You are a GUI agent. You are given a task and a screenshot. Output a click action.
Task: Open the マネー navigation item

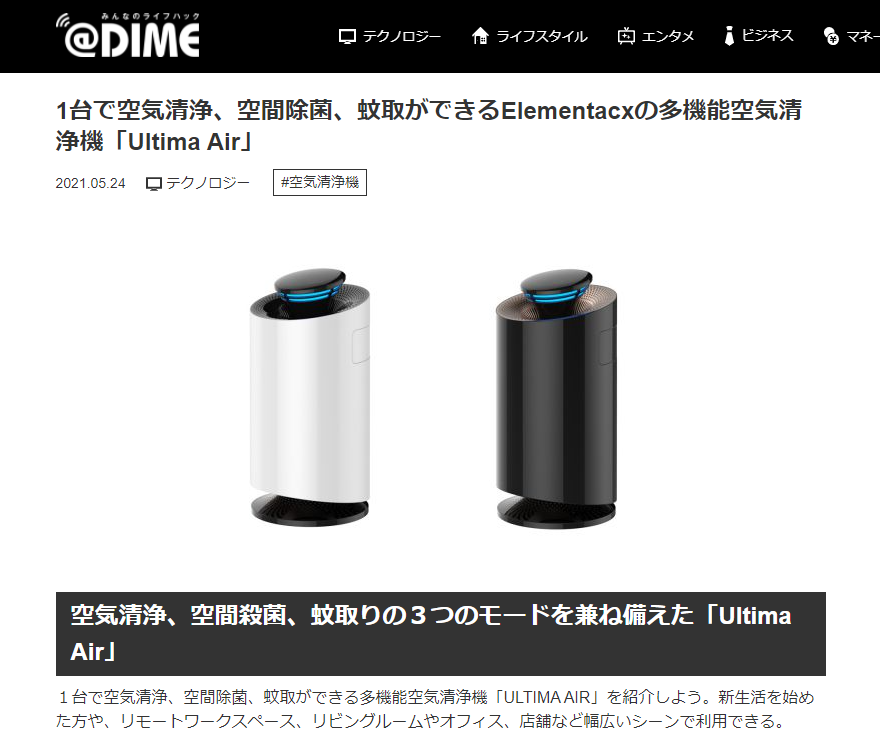point(851,36)
